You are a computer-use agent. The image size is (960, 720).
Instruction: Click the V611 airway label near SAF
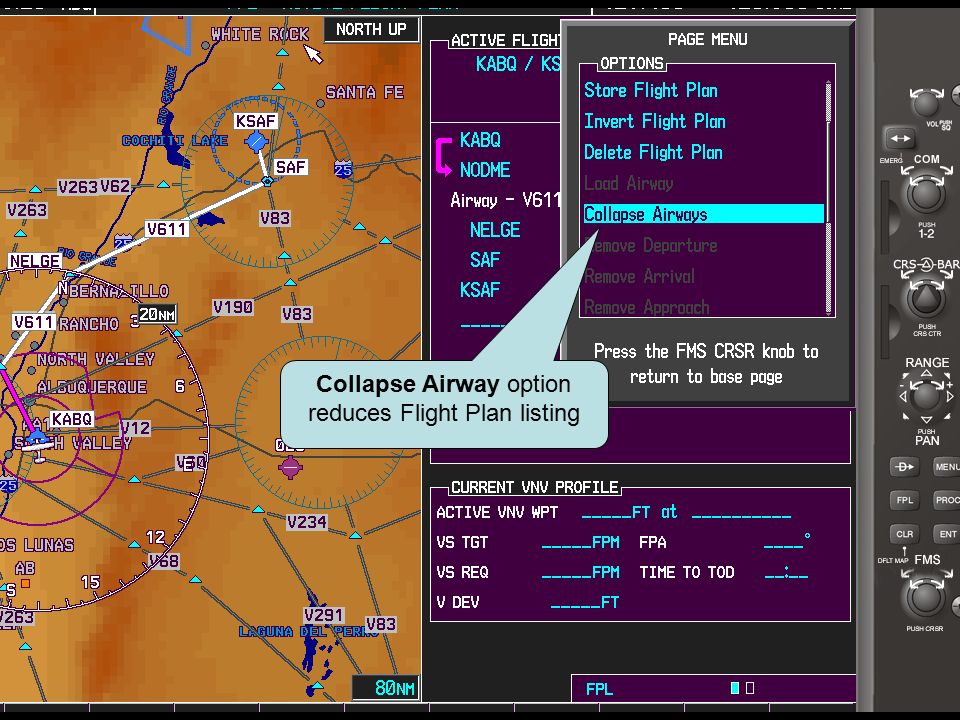coord(167,229)
